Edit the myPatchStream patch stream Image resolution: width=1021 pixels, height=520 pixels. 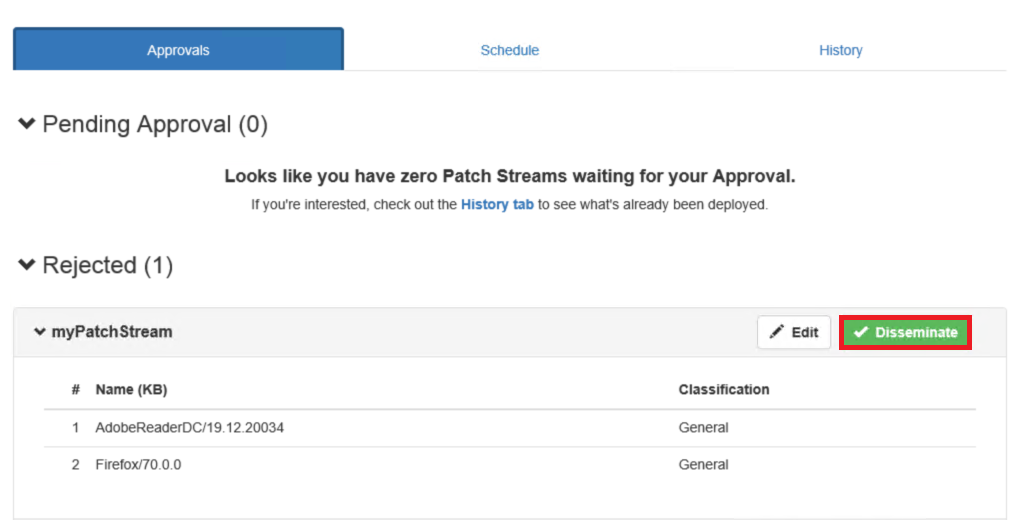point(794,333)
